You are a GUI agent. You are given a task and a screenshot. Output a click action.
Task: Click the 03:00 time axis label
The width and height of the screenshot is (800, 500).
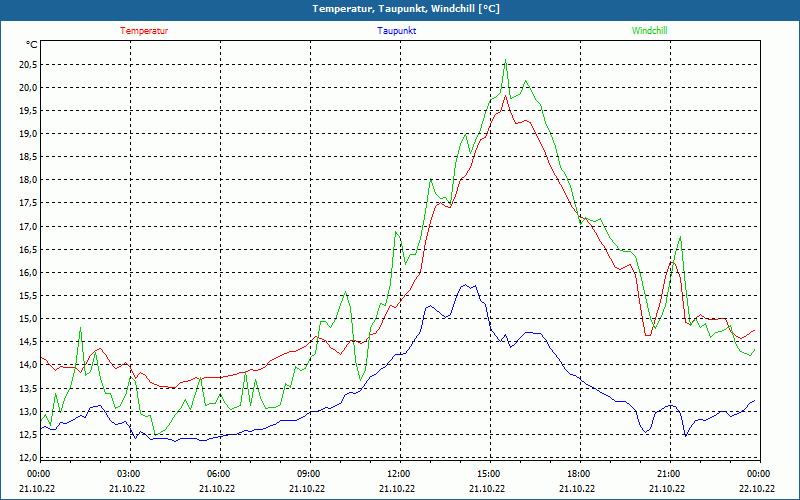tap(130, 474)
